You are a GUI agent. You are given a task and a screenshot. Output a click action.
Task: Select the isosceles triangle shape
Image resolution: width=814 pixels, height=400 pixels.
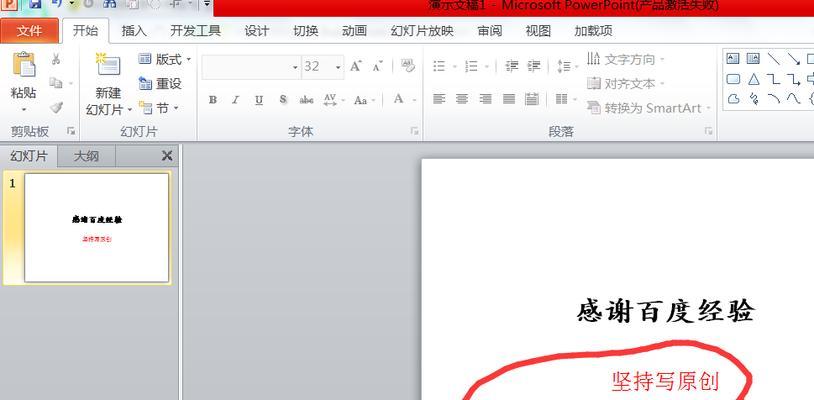click(753, 79)
